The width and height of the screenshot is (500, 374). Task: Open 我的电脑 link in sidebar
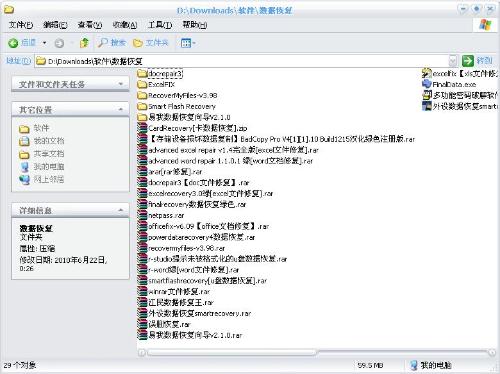(42, 167)
